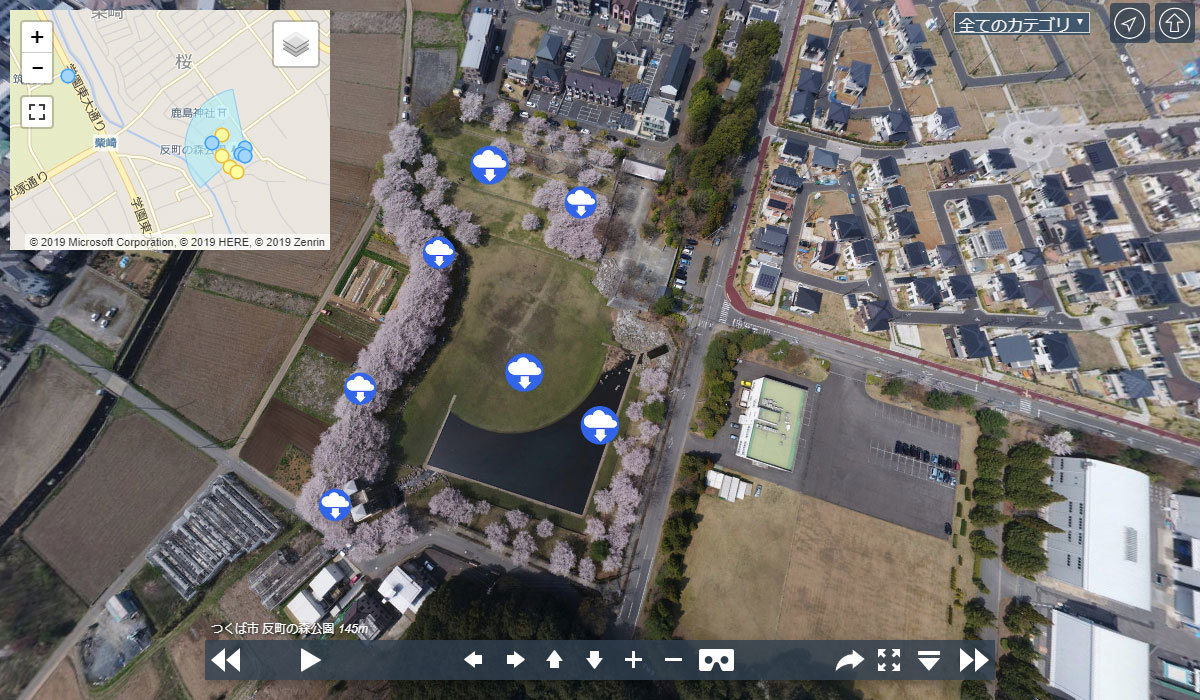Enable VR headset mode
1200x700 pixels.
[x=716, y=660]
